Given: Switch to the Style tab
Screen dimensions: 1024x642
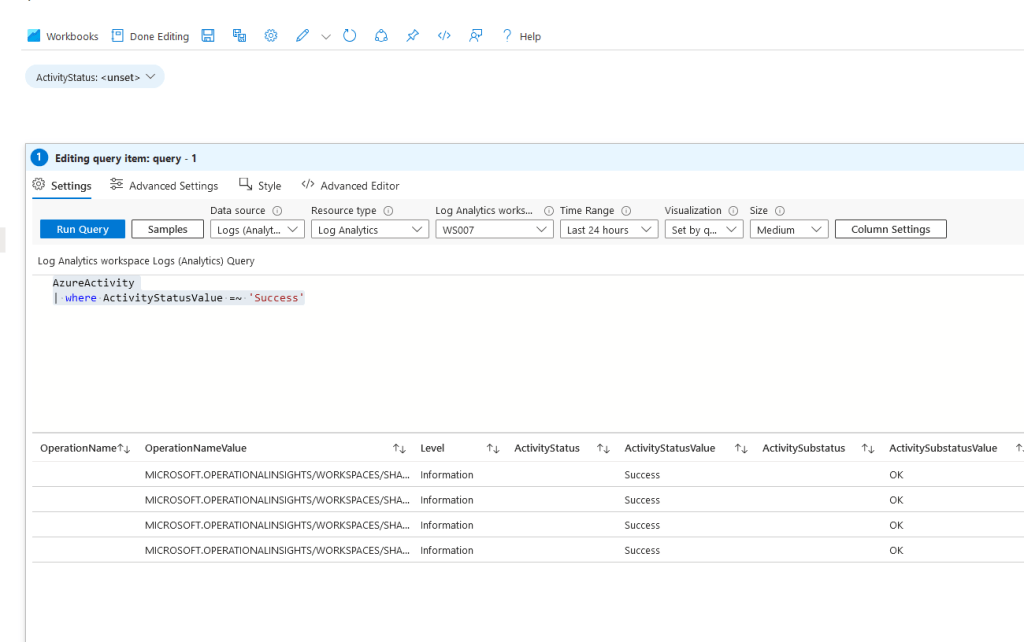Looking at the screenshot, I should [260, 186].
